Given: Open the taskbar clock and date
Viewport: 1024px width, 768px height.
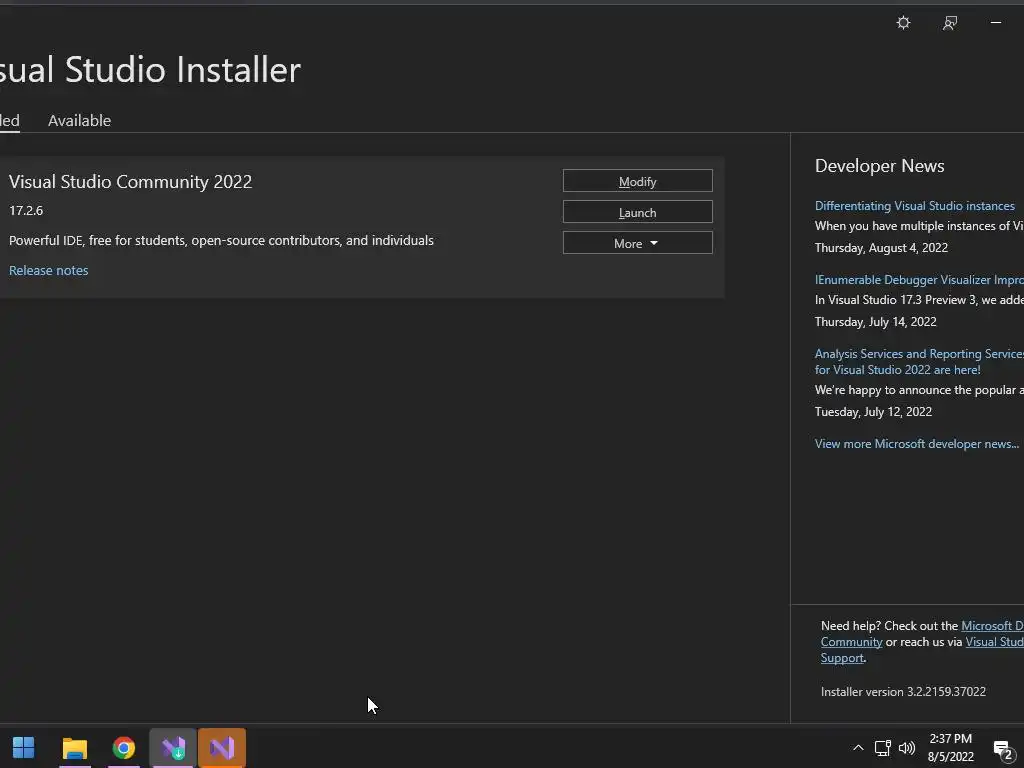Looking at the screenshot, I should pyautogui.click(x=950, y=748).
